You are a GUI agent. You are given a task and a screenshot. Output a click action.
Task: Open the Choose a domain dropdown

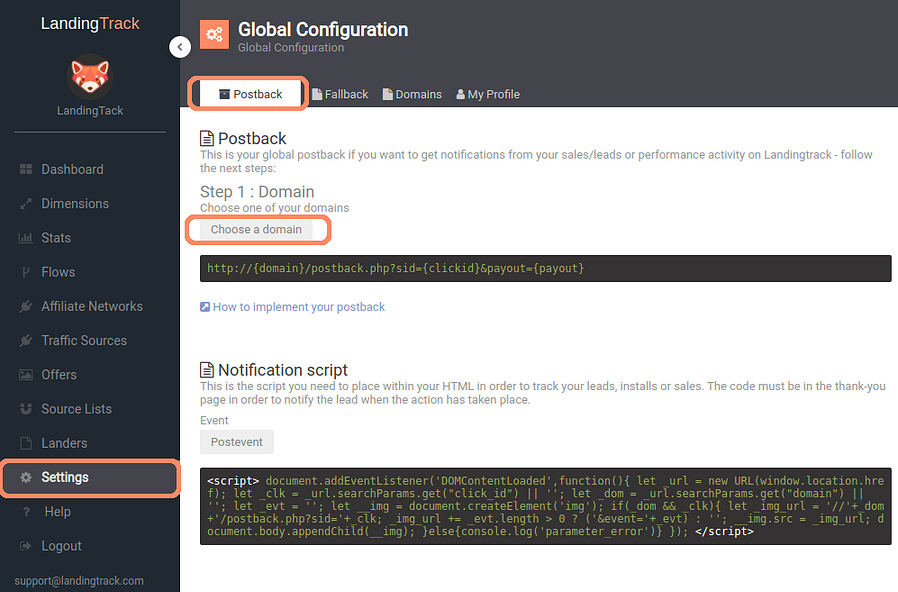tap(256, 230)
